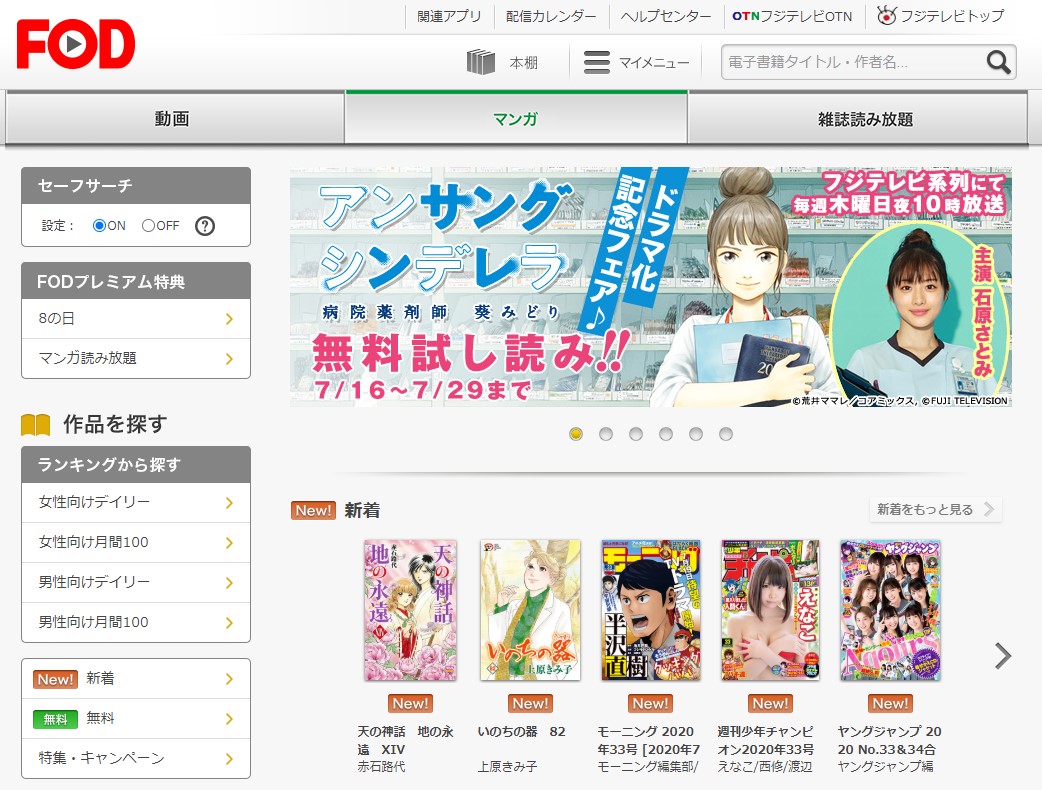Screen dimensions: 1042x790
Task: Click the FOD logo
Action: (x=76, y=44)
